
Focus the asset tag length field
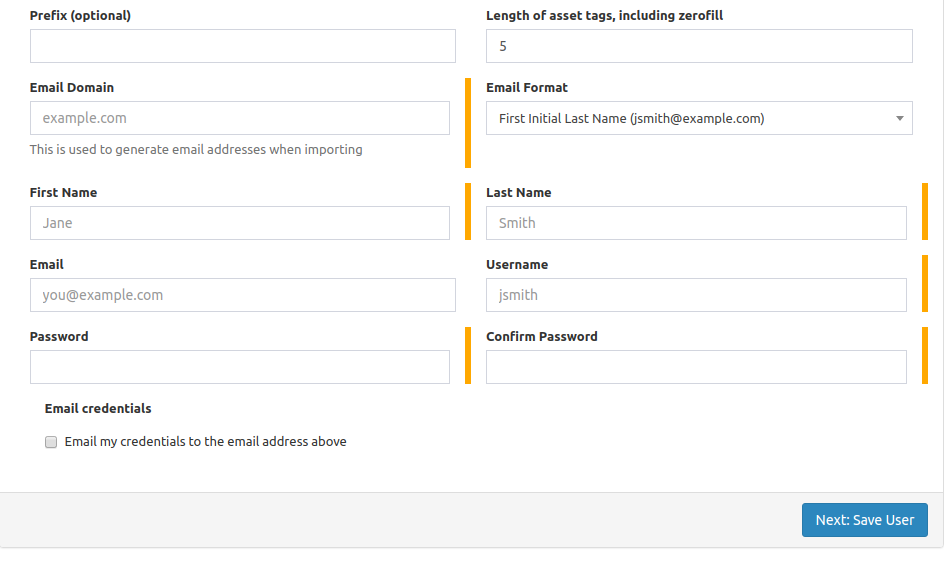click(699, 46)
